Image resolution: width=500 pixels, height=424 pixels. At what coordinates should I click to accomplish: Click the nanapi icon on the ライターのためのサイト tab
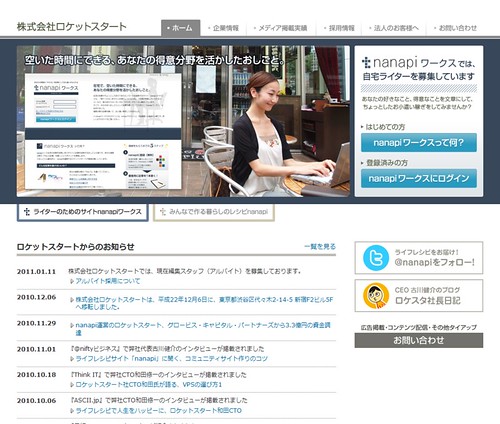[x=27, y=212]
